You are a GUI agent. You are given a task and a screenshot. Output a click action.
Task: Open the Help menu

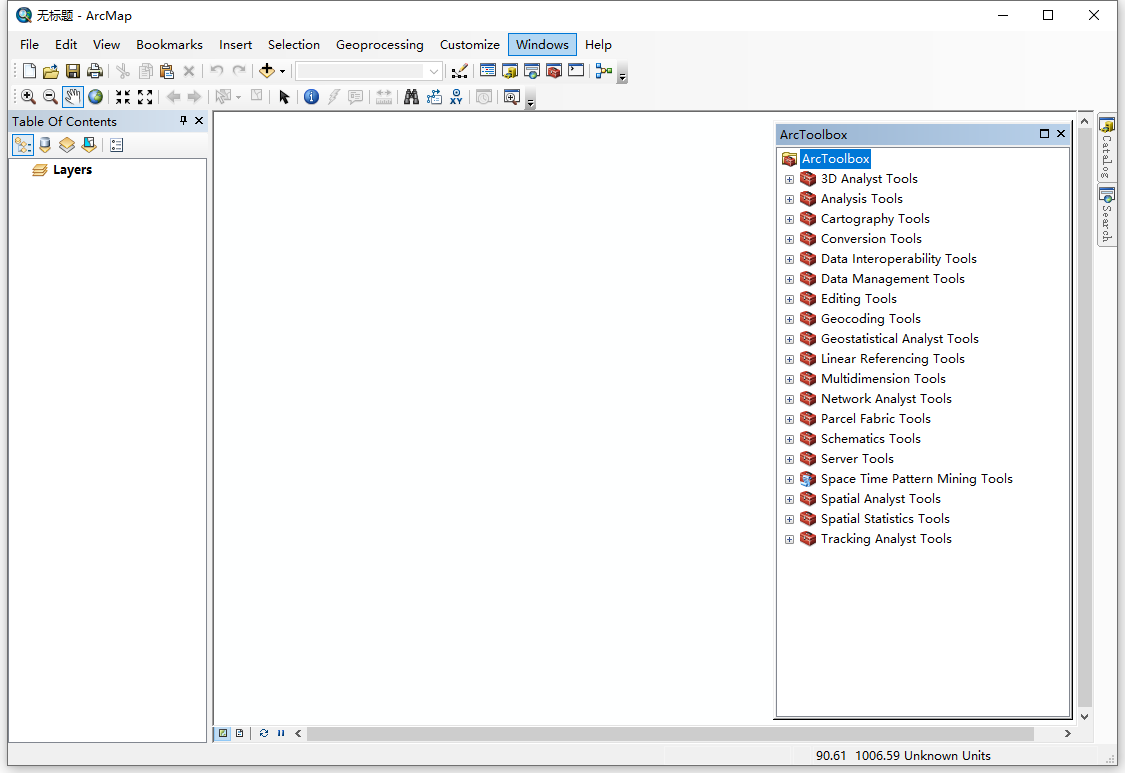(598, 44)
